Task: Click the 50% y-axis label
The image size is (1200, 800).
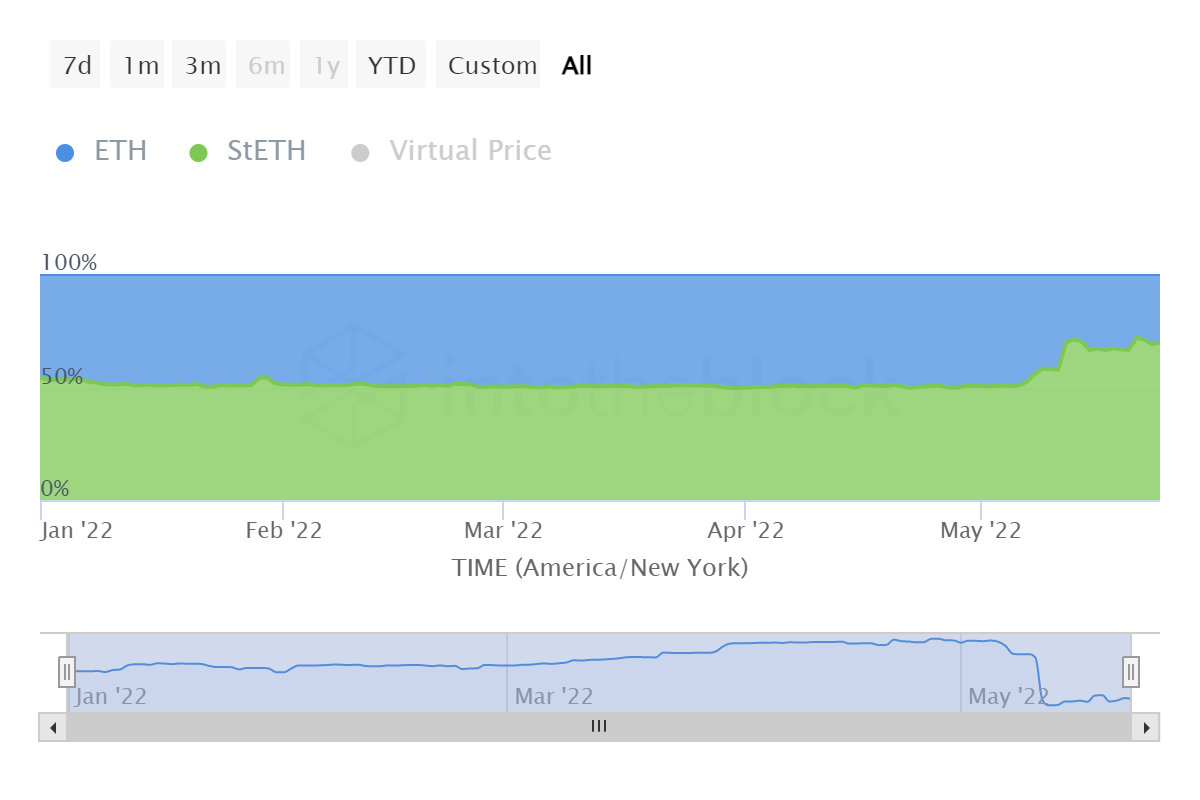Action: [62, 377]
